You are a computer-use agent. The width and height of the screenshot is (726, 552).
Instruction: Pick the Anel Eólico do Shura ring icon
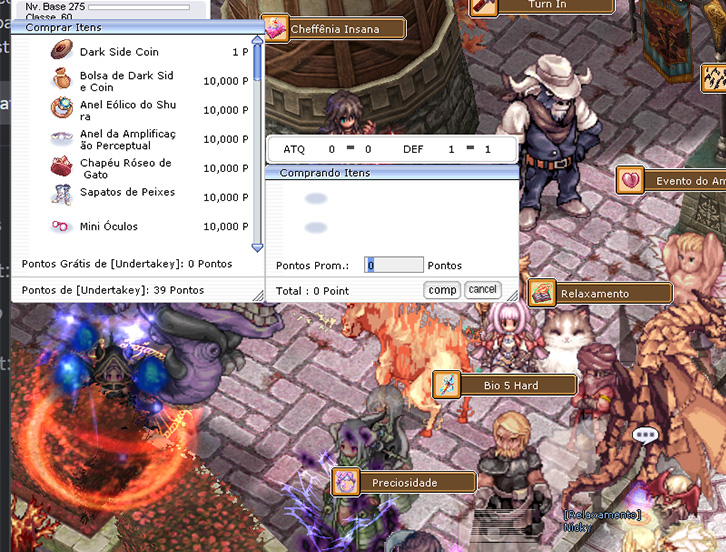pyautogui.click(x=61, y=108)
